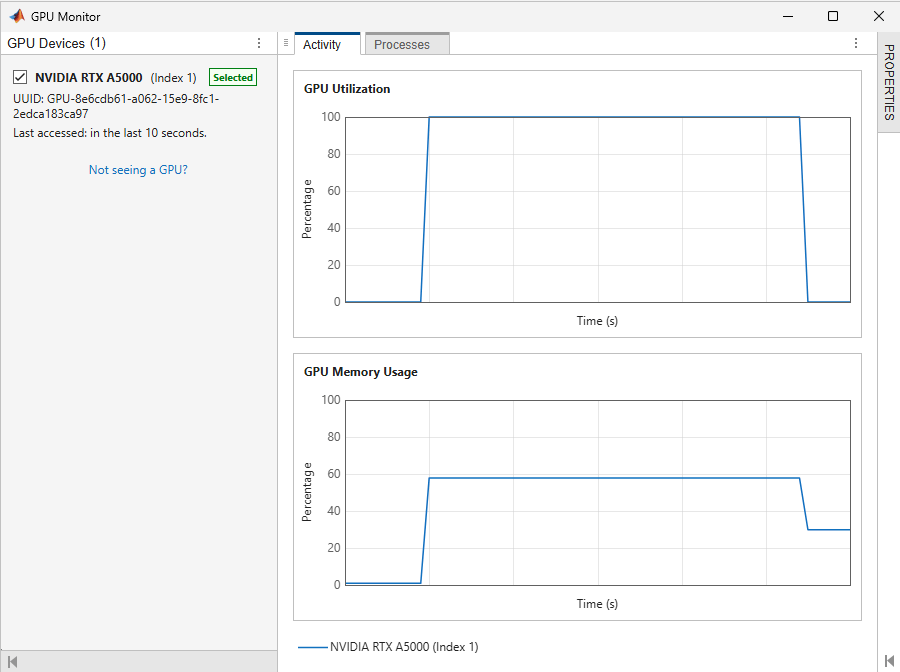Close the GPU Monitor window

coord(878,16)
